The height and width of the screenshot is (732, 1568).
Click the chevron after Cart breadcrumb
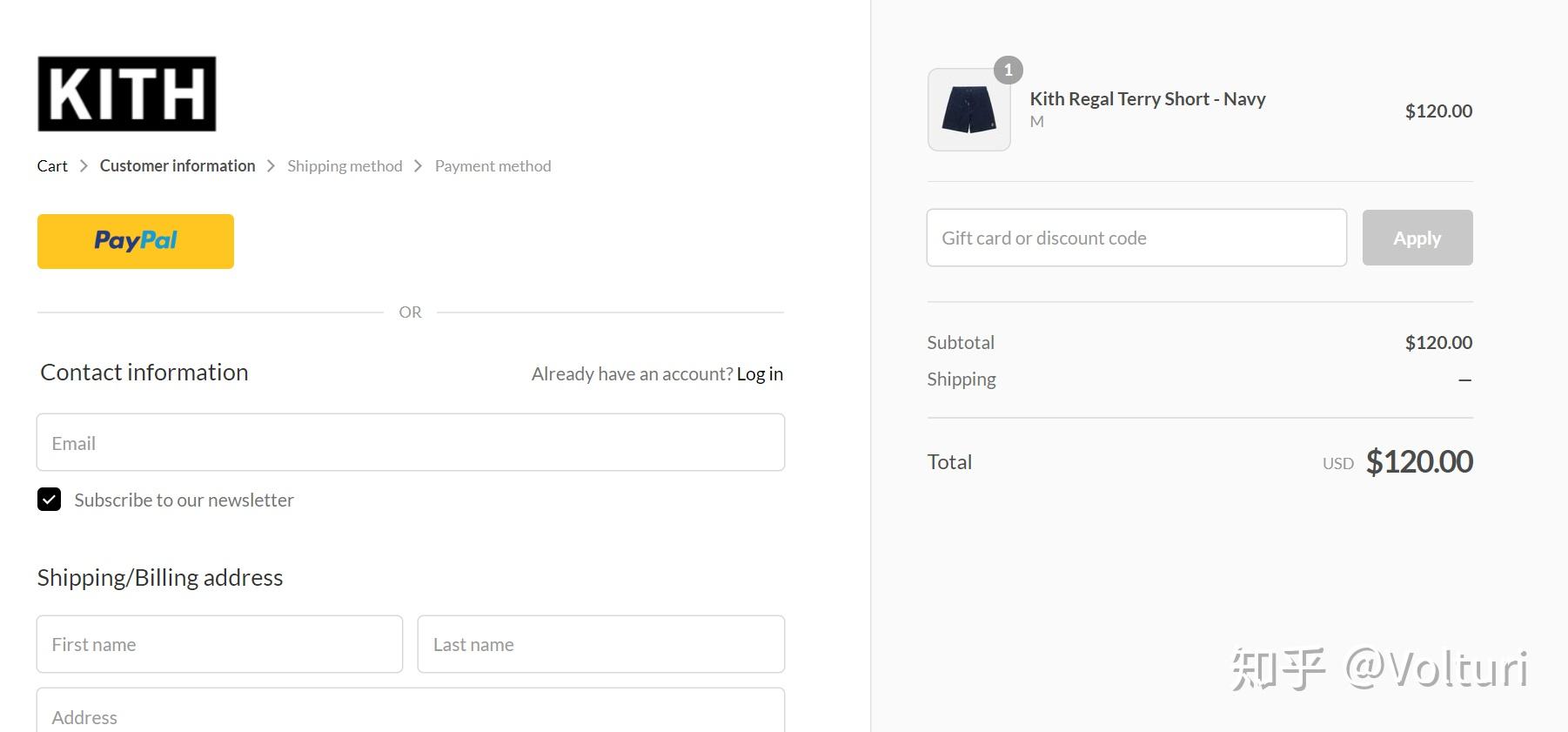[x=84, y=166]
